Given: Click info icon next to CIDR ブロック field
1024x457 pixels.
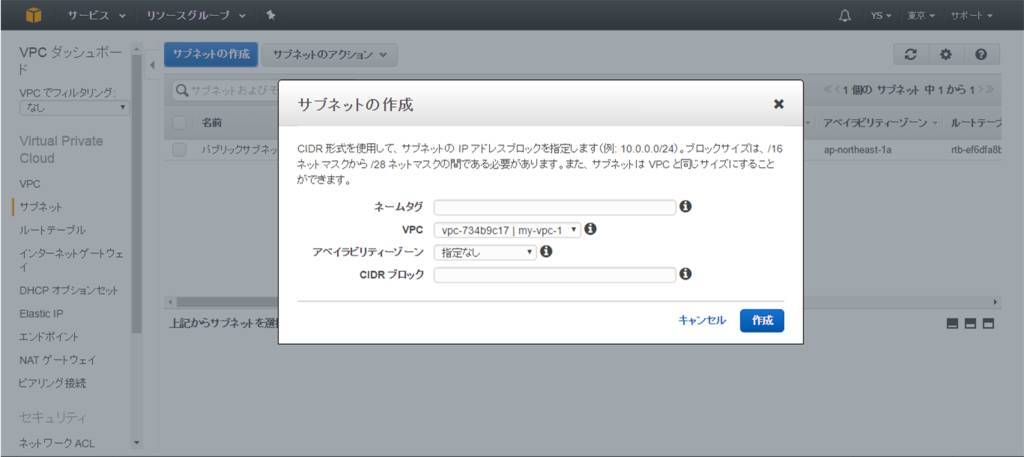Looking at the screenshot, I should pyautogui.click(x=685, y=274).
